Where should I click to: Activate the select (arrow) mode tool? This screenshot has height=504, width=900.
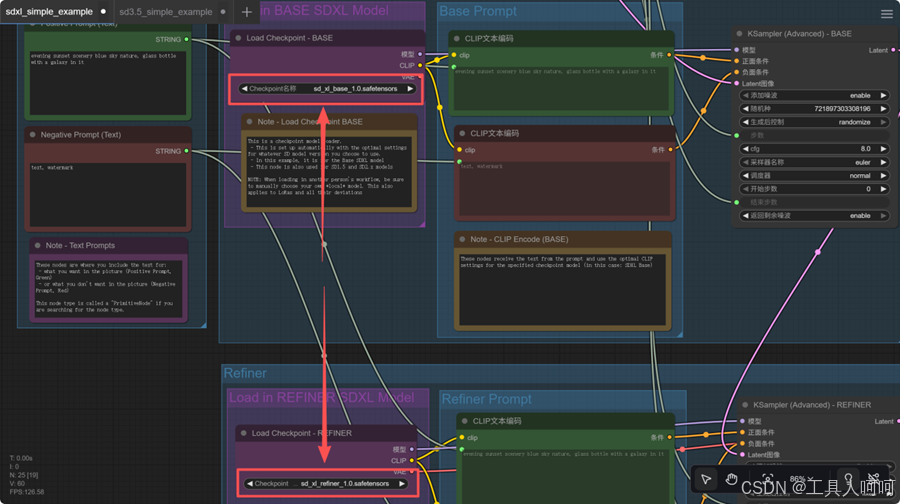click(706, 479)
